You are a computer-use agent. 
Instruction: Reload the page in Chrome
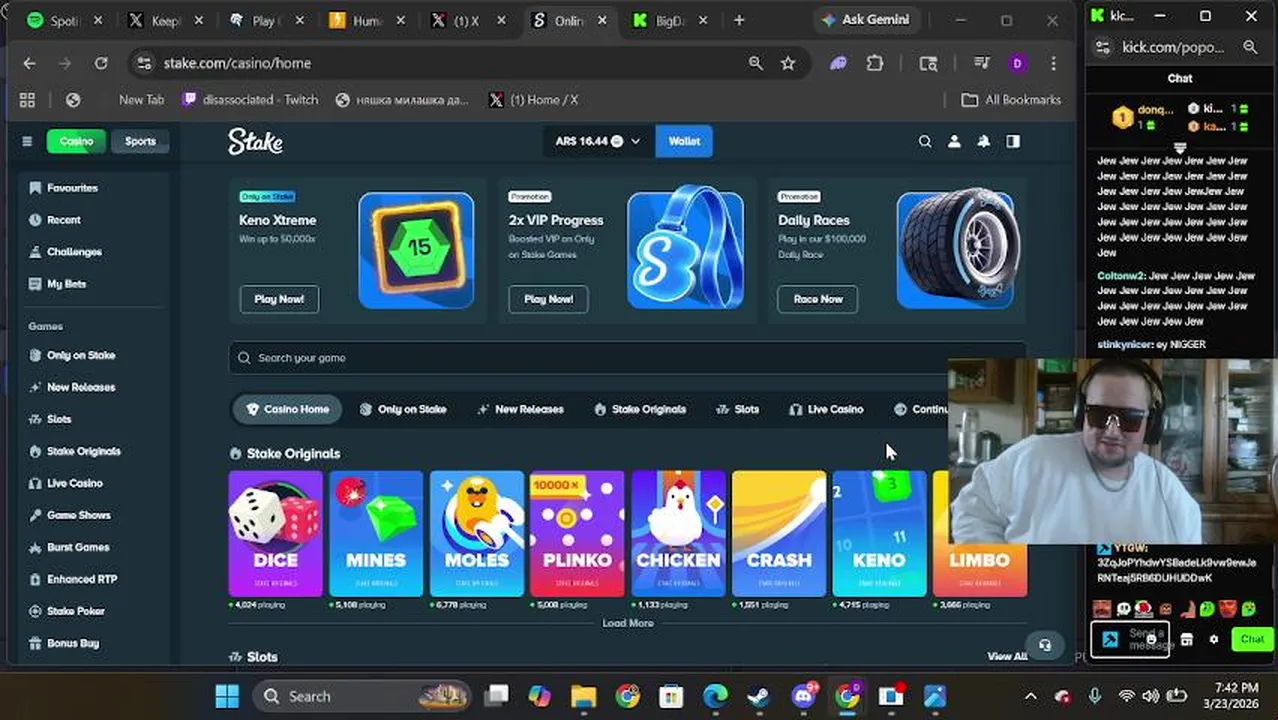click(x=101, y=63)
